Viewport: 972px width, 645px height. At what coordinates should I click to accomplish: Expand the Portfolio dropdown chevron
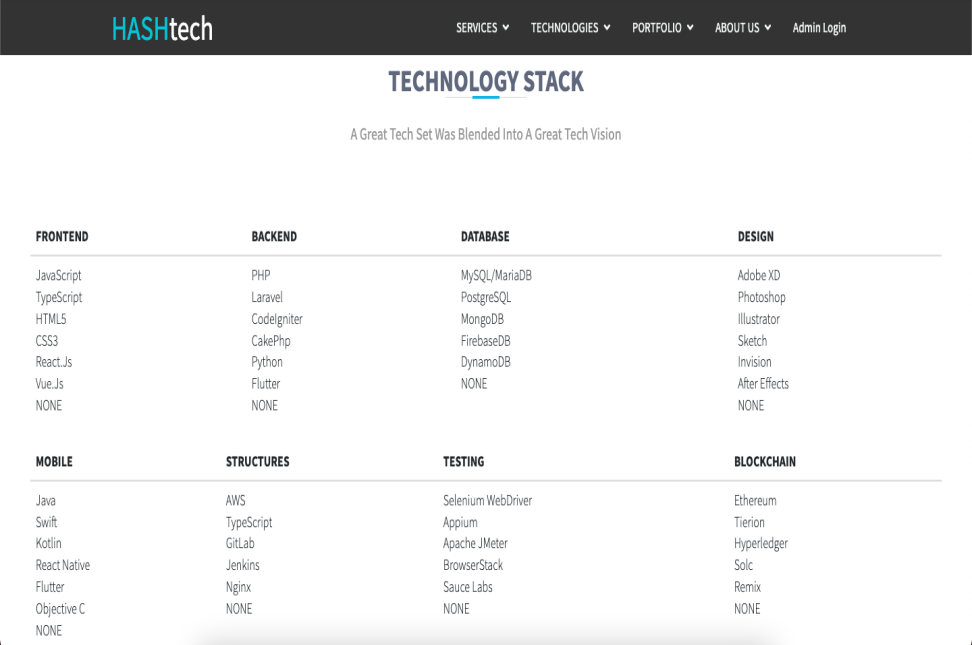point(690,28)
